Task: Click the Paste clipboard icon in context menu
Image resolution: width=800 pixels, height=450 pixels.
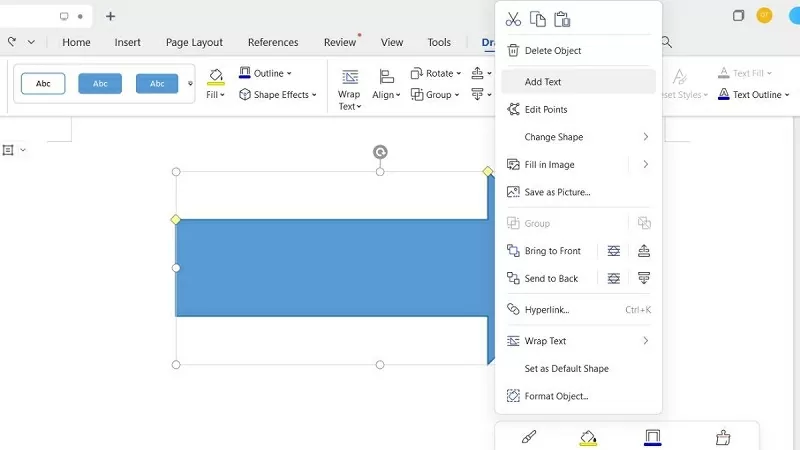Action: pos(562,20)
